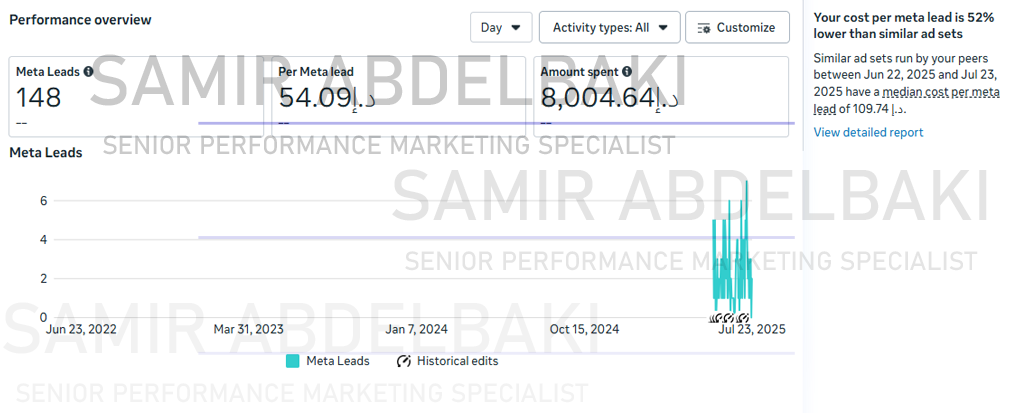Select the Amount spent 8,004.64 metric card
Image resolution: width=1015 pixels, height=413 pixels.
point(662,97)
